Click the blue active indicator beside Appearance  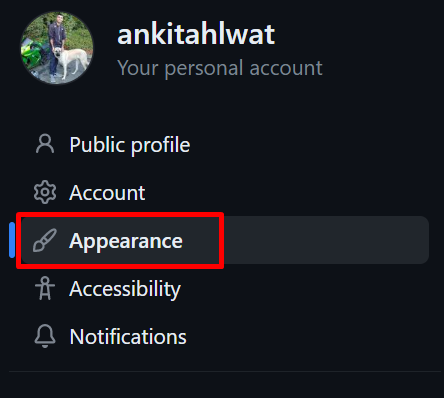pyautogui.click(x=12, y=240)
